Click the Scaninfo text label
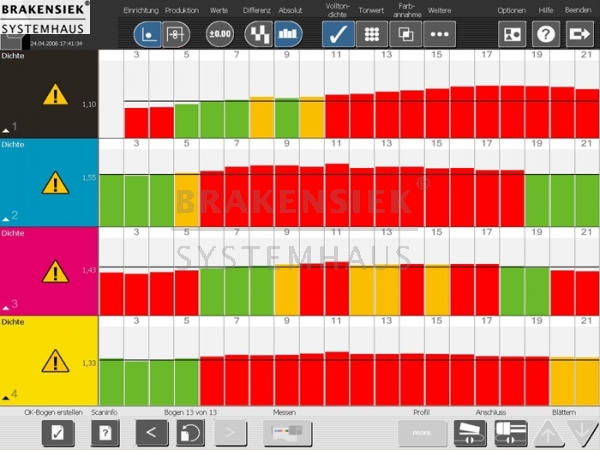Image resolution: width=600 pixels, height=450 pixels. tap(104, 412)
